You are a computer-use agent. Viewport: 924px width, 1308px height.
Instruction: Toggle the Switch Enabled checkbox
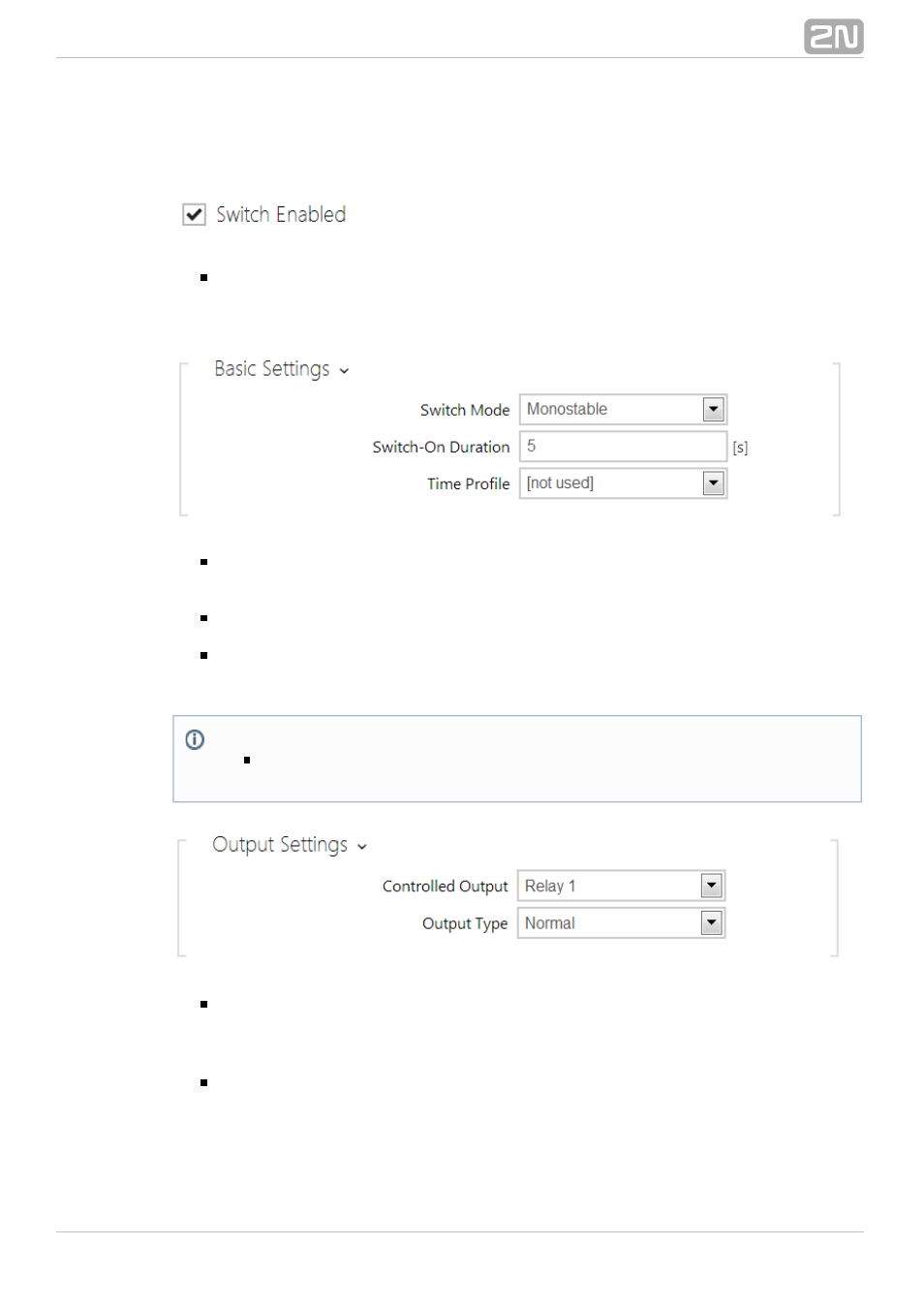[x=195, y=215]
